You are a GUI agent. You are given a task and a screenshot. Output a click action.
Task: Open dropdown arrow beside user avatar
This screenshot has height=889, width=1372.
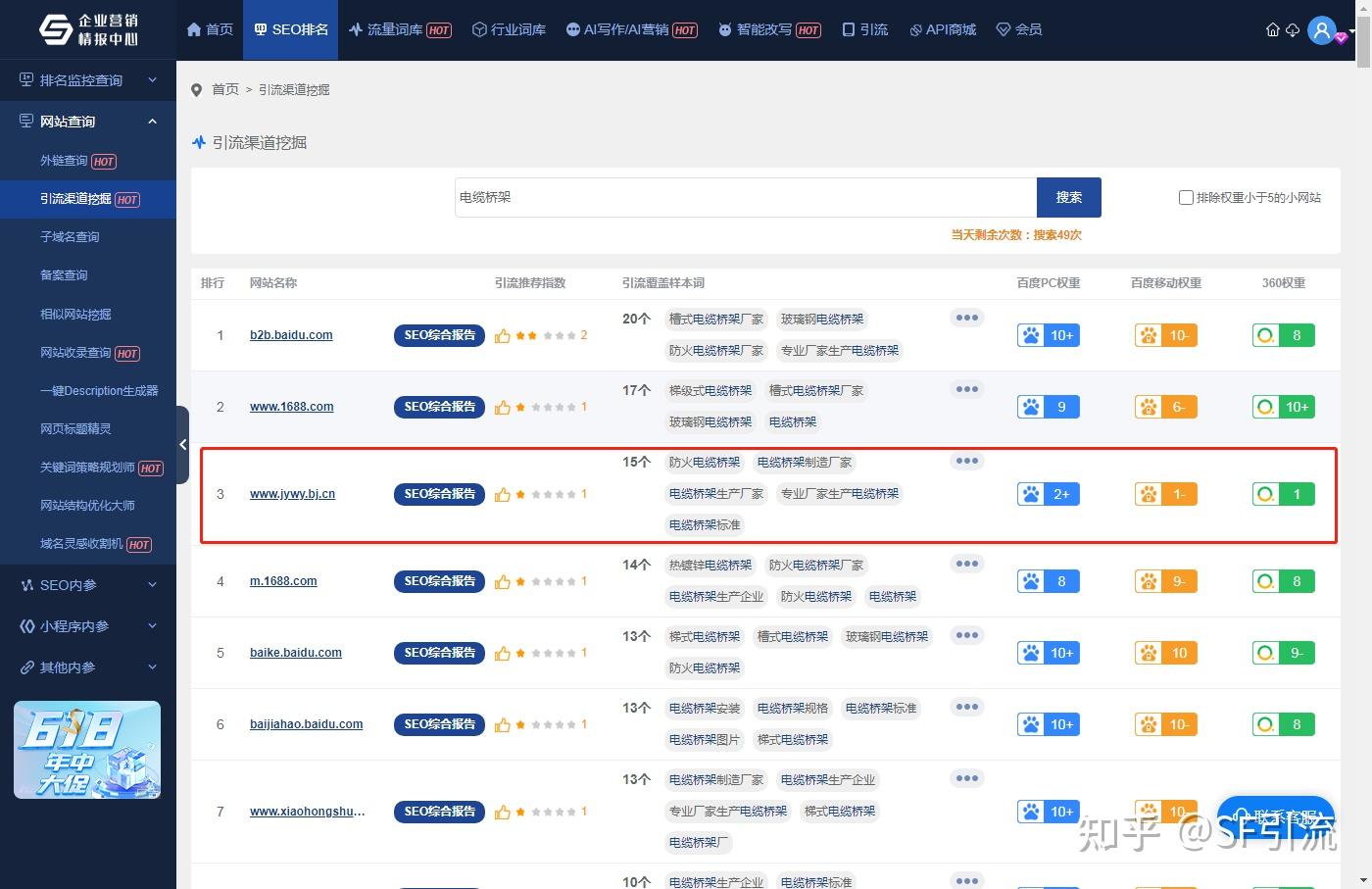point(1352,30)
